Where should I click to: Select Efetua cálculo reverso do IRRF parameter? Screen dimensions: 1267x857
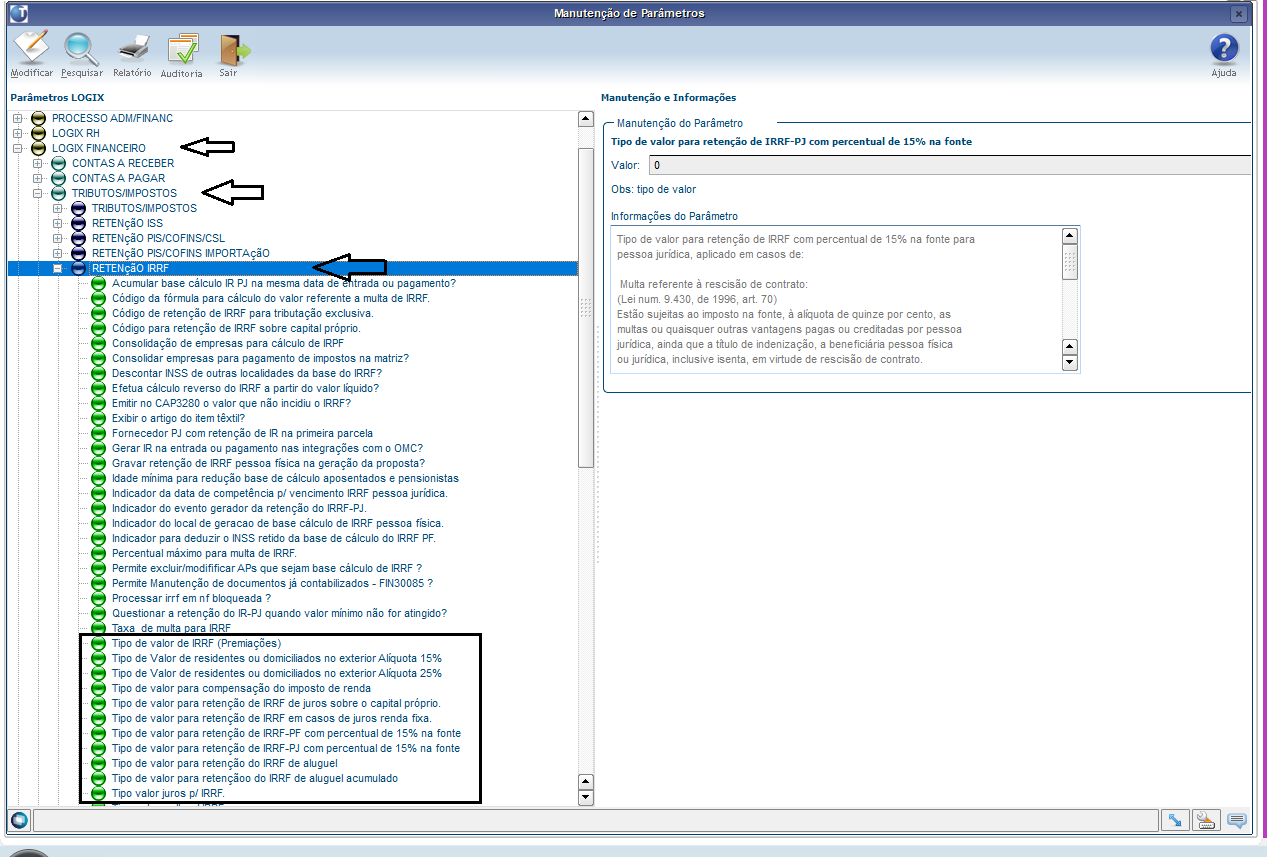246,388
